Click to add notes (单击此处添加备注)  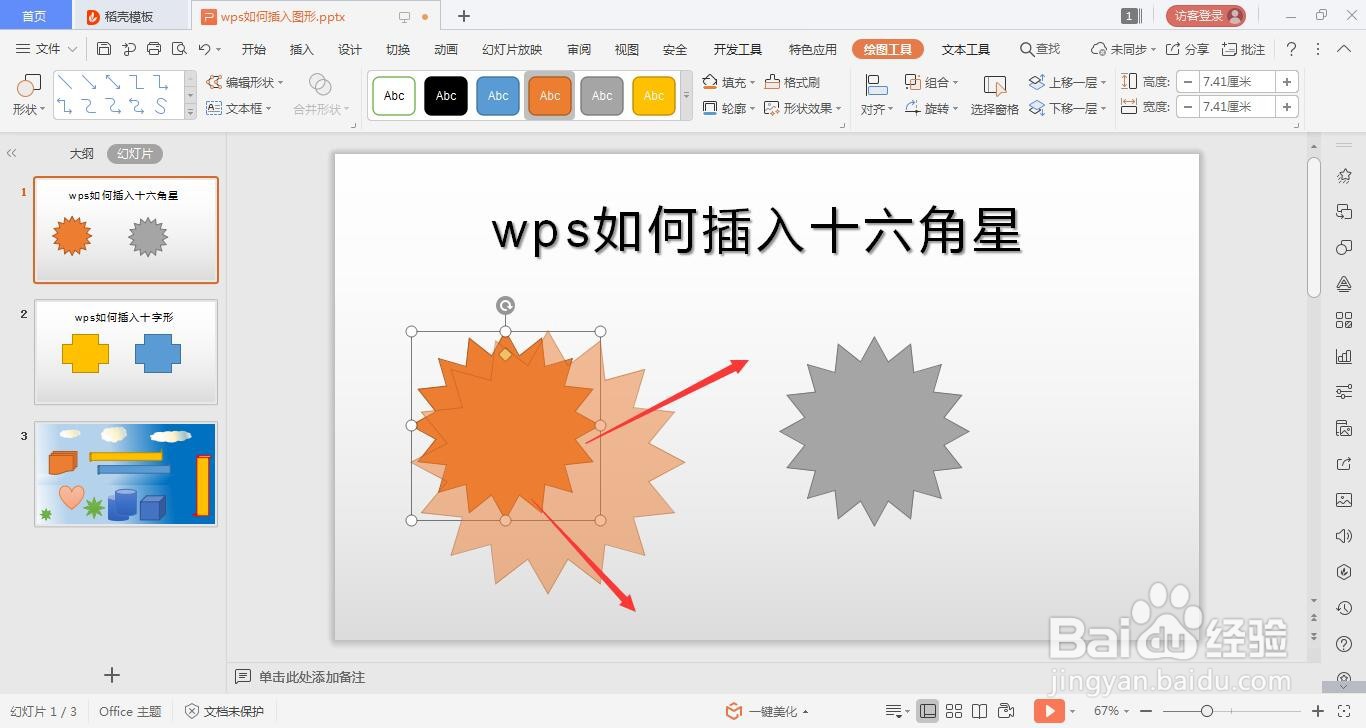pyautogui.click(x=312, y=677)
